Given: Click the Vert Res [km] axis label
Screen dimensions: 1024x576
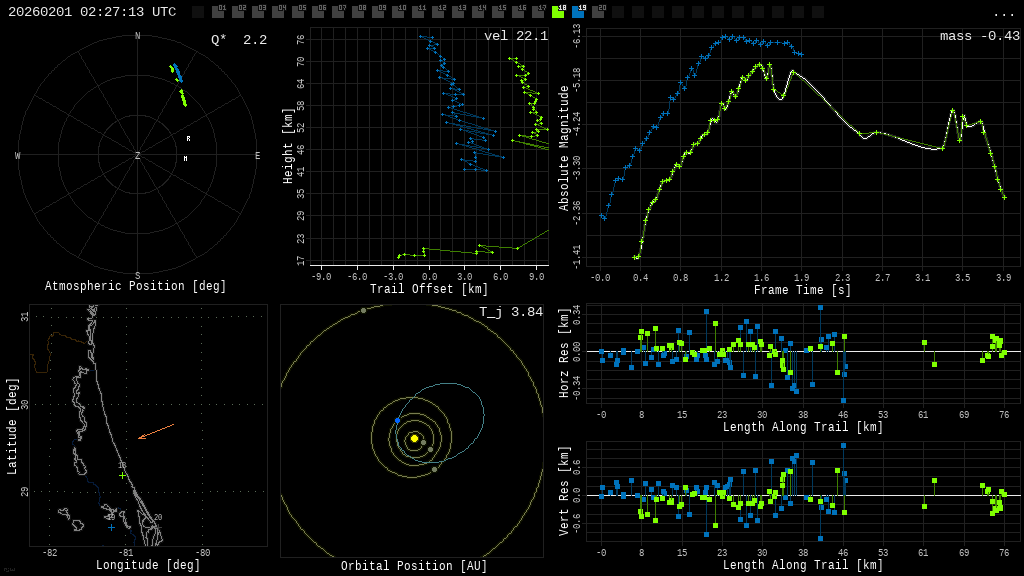Looking at the screenshot, I should [x=564, y=491].
